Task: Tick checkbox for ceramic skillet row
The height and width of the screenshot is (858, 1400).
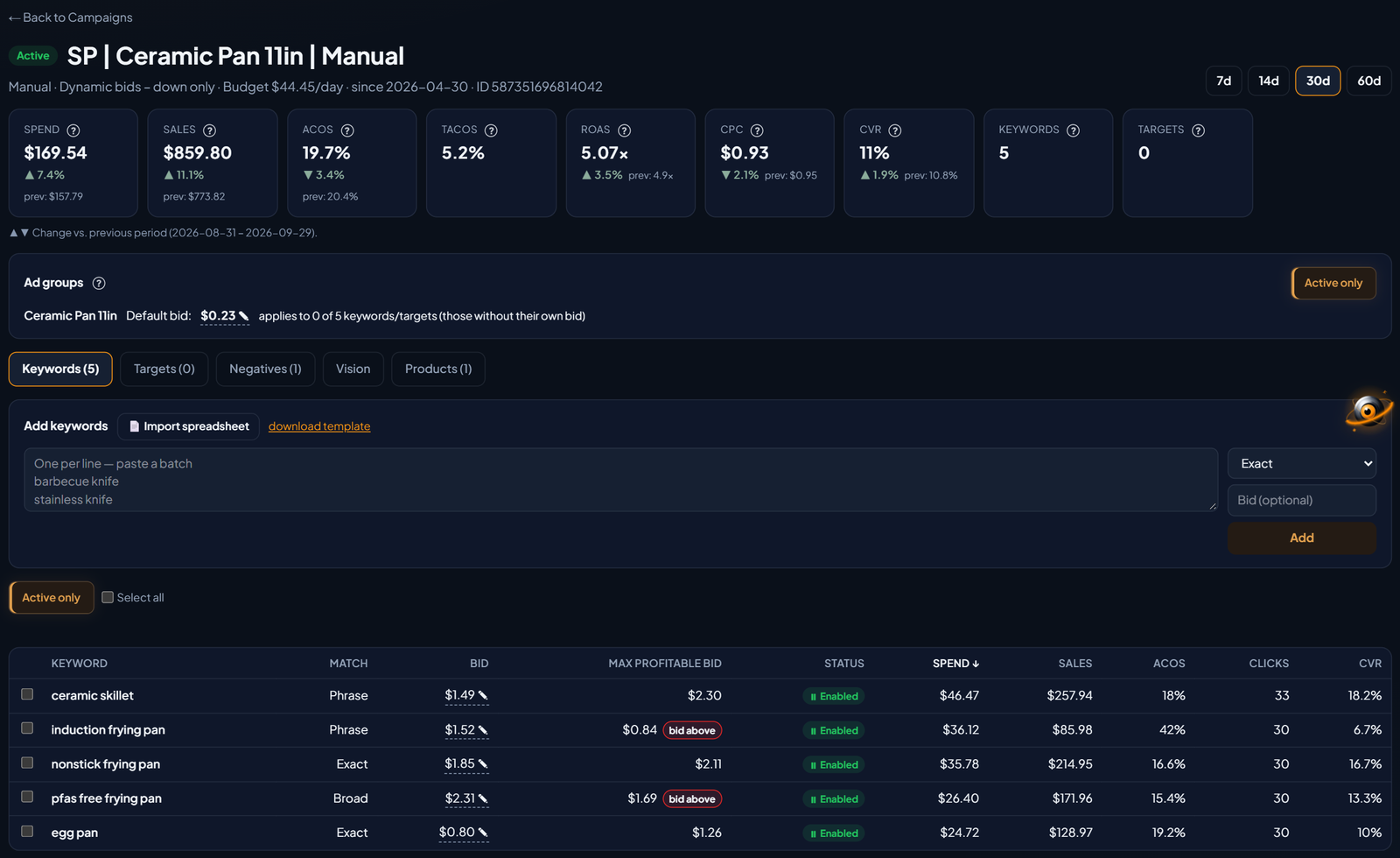Action: click(x=27, y=694)
